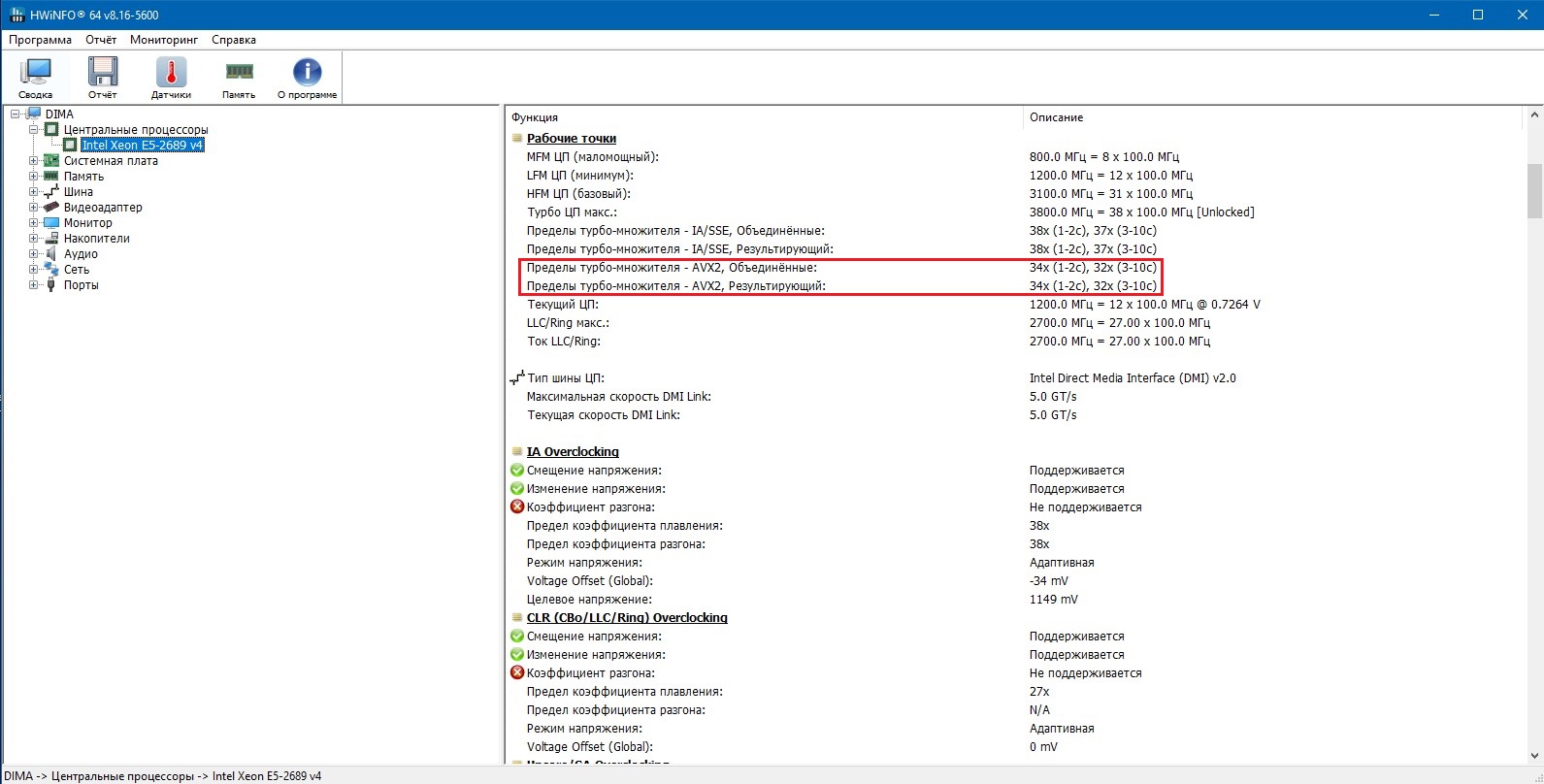
Task: Click the network icon beside Сеть
Action: pos(51,270)
